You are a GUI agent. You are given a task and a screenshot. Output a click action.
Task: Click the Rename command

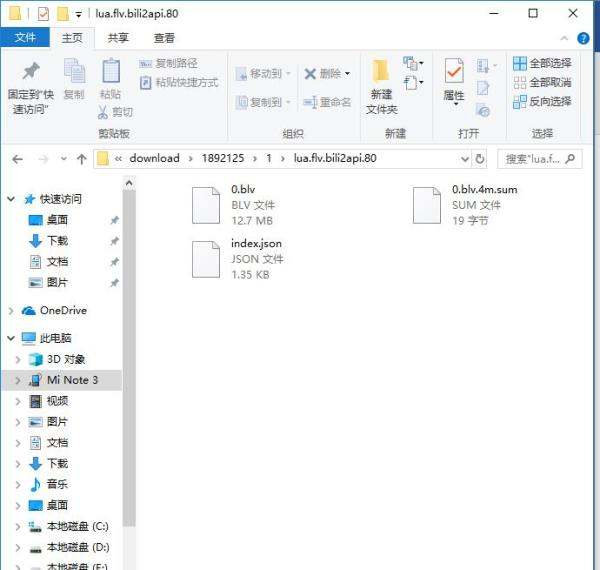(x=327, y=102)
